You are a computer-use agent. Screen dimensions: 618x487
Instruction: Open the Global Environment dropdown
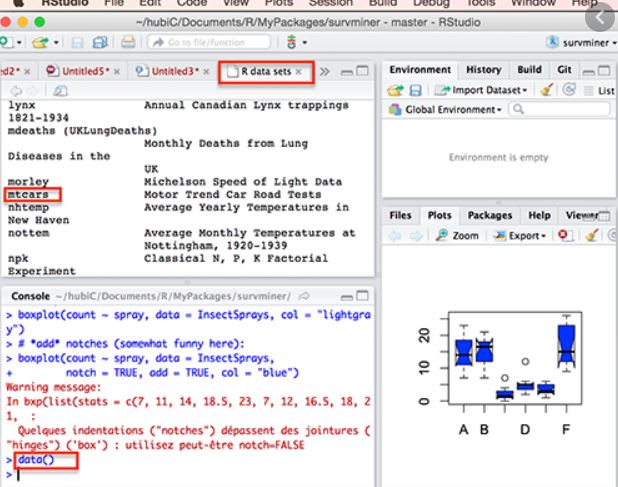point(445,110)
